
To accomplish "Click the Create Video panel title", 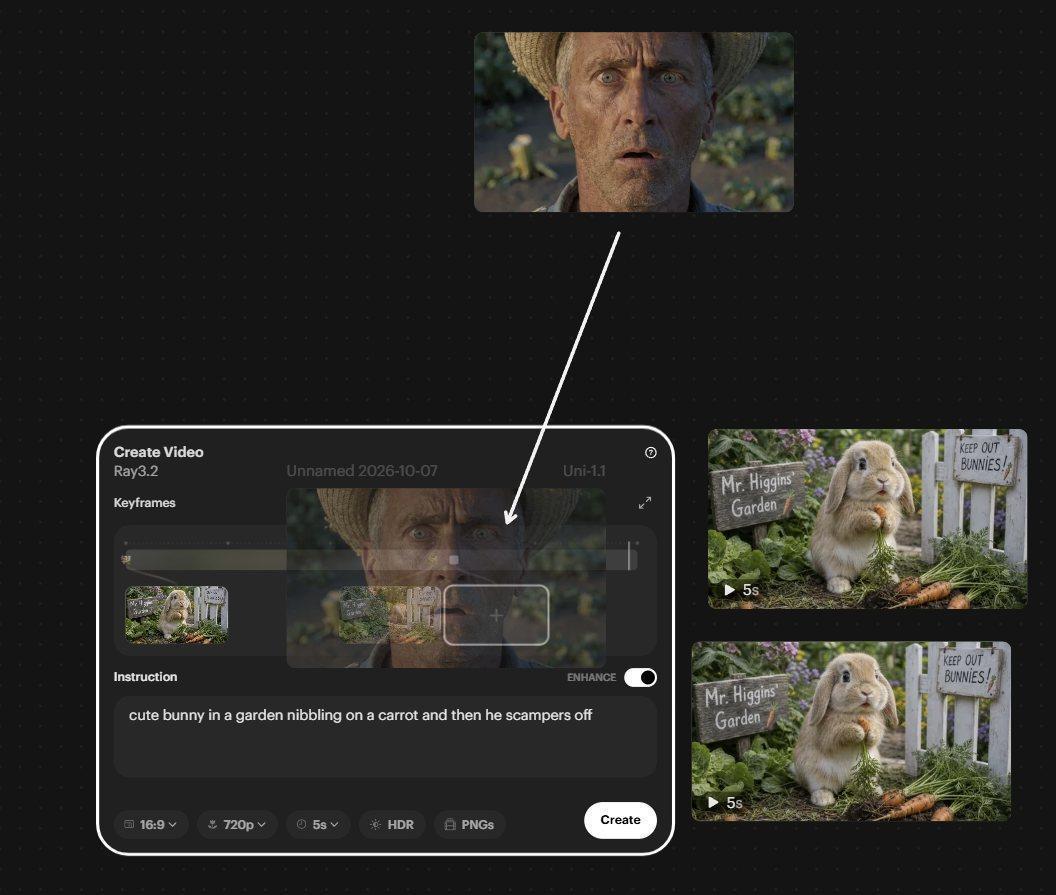I will [x=158, y=452].
